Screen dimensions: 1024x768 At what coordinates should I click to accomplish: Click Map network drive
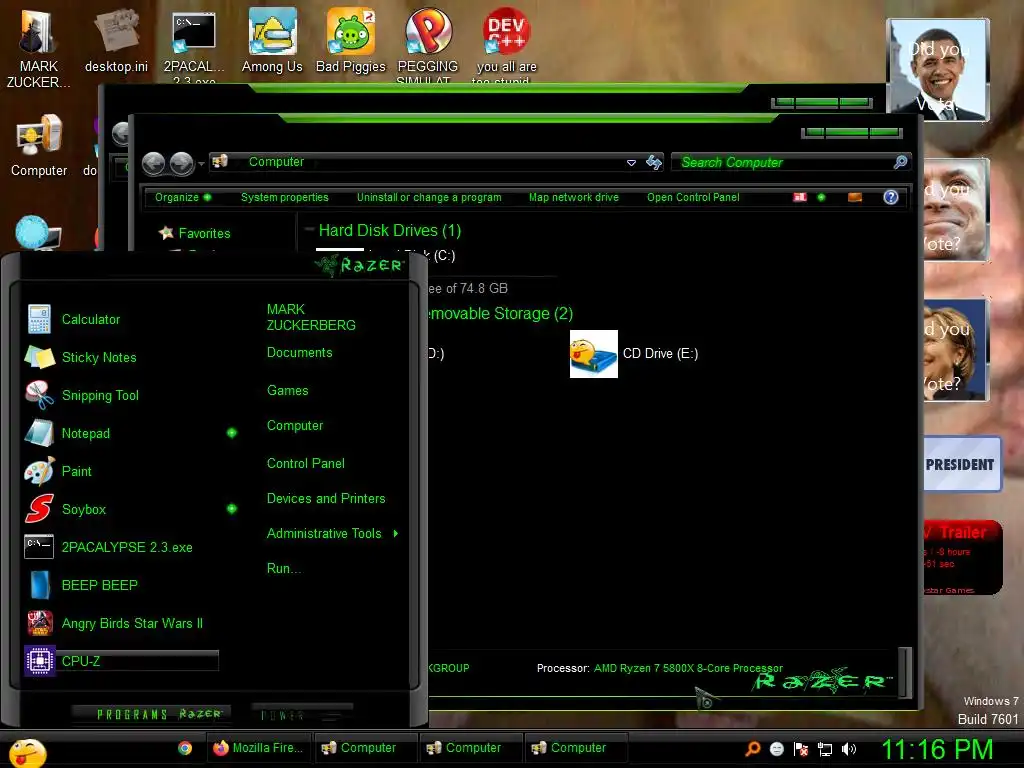click(x=573, y=197)
